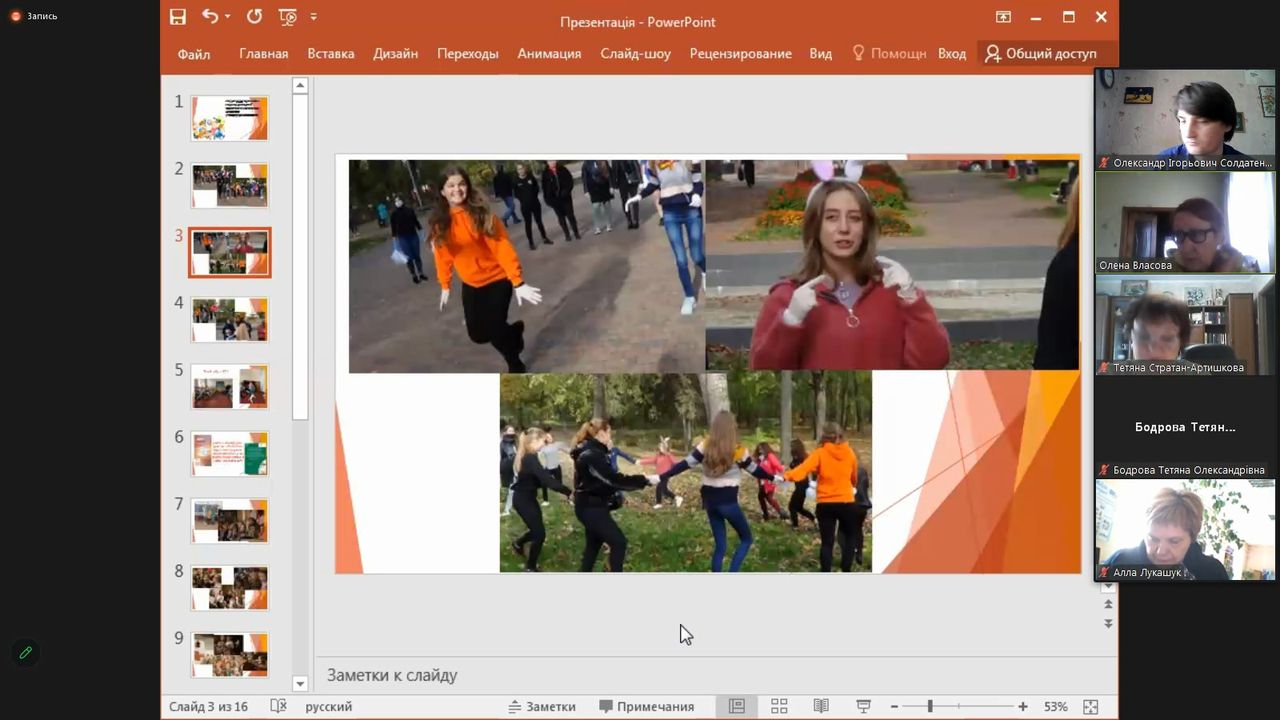Open Customize Quick Access Toolbar dropdown
This screenshot has width=1280, height=720.
[314, 17]
